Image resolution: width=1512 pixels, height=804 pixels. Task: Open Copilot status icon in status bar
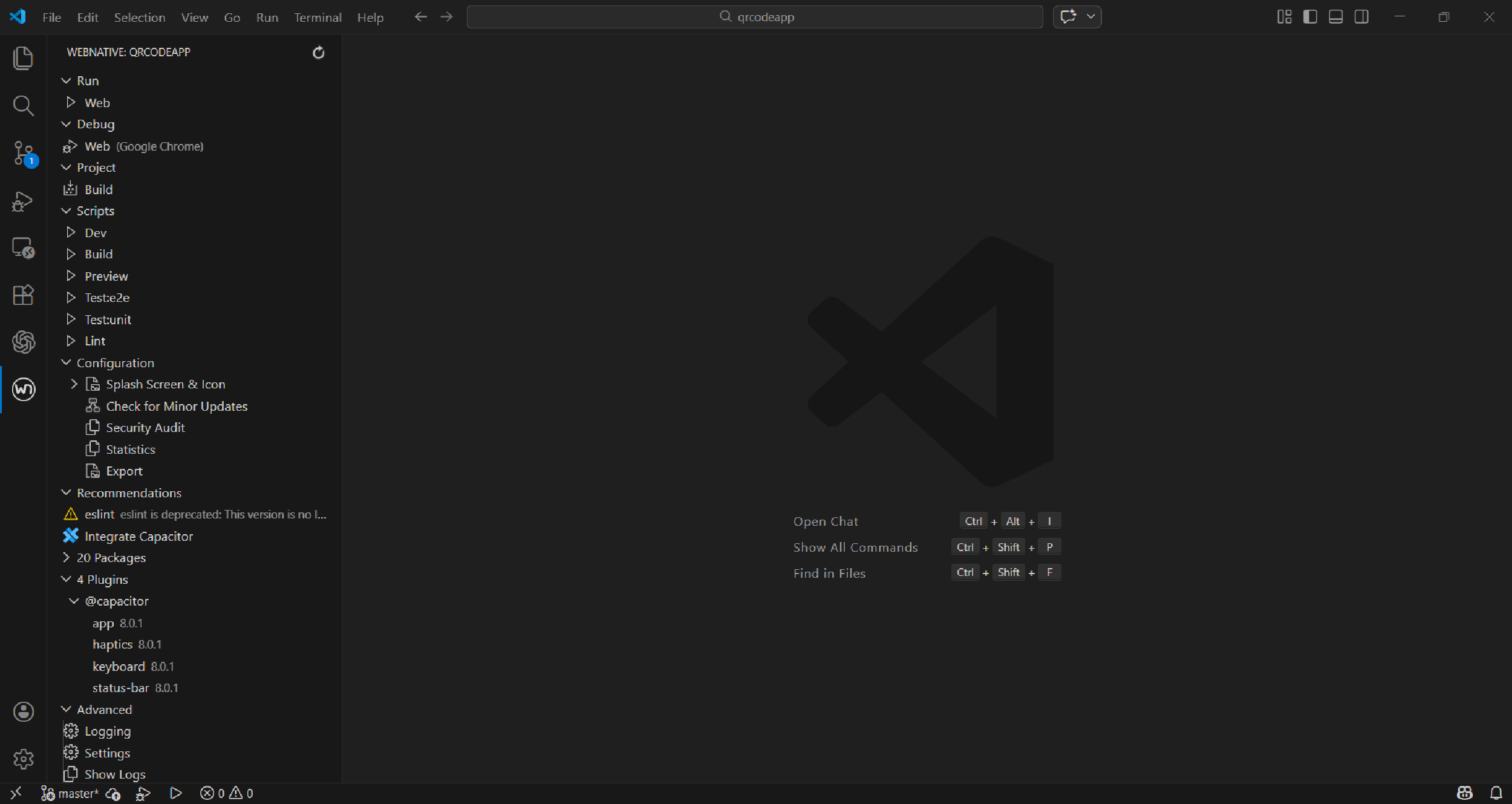coord(1465,793)
